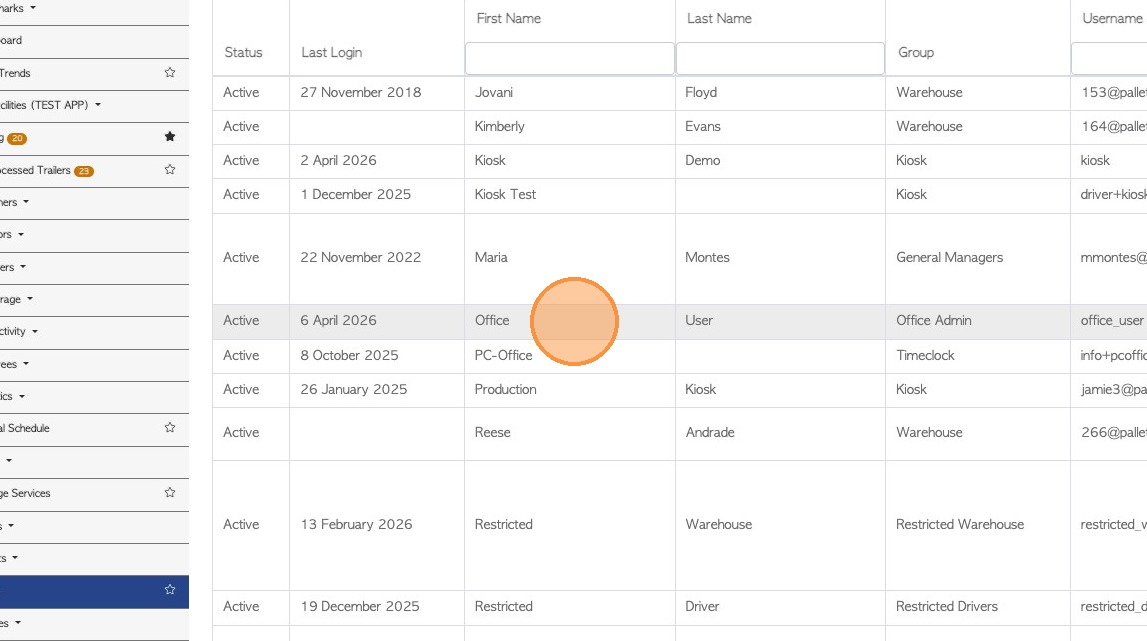Sort by the Group column header
The image size is (1147, 641).
point(915,52)
